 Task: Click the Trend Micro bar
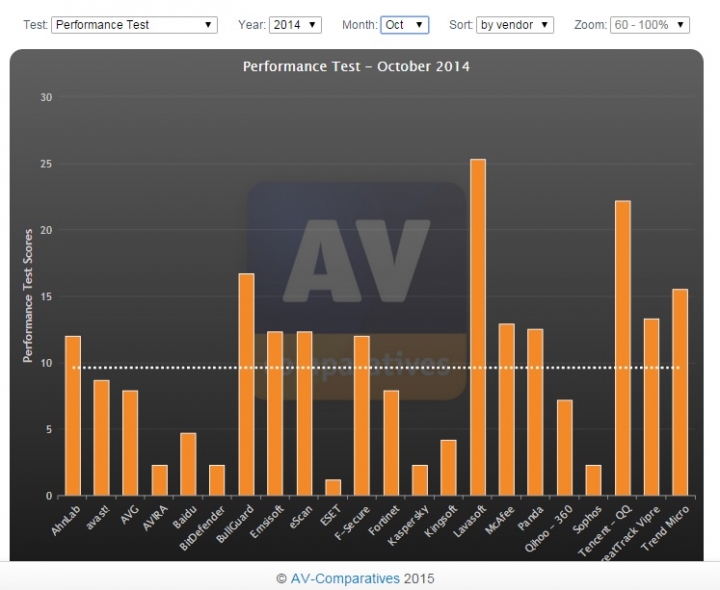(680, 393)
